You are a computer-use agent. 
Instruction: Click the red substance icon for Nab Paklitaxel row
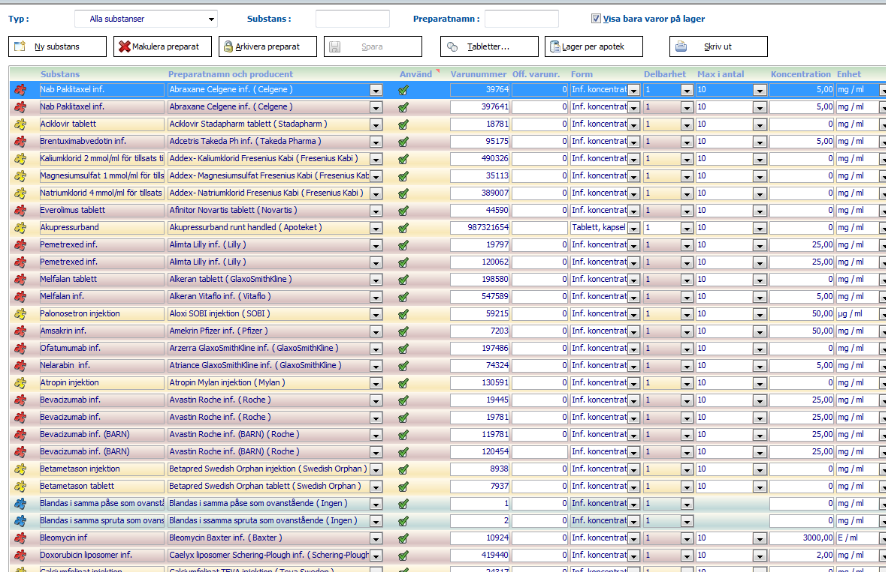[19, 89]
